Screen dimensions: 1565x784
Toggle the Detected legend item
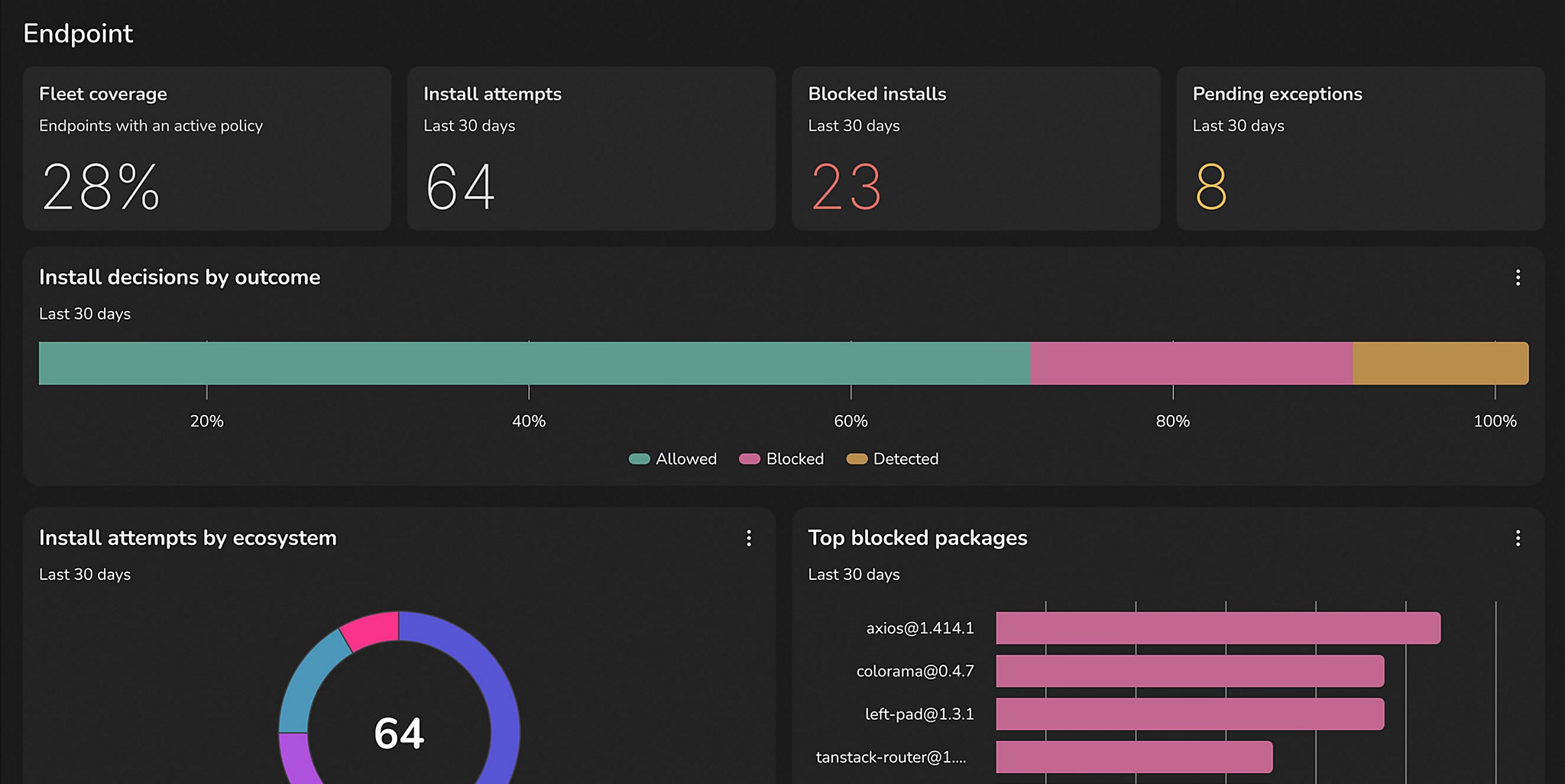[892, 458]
